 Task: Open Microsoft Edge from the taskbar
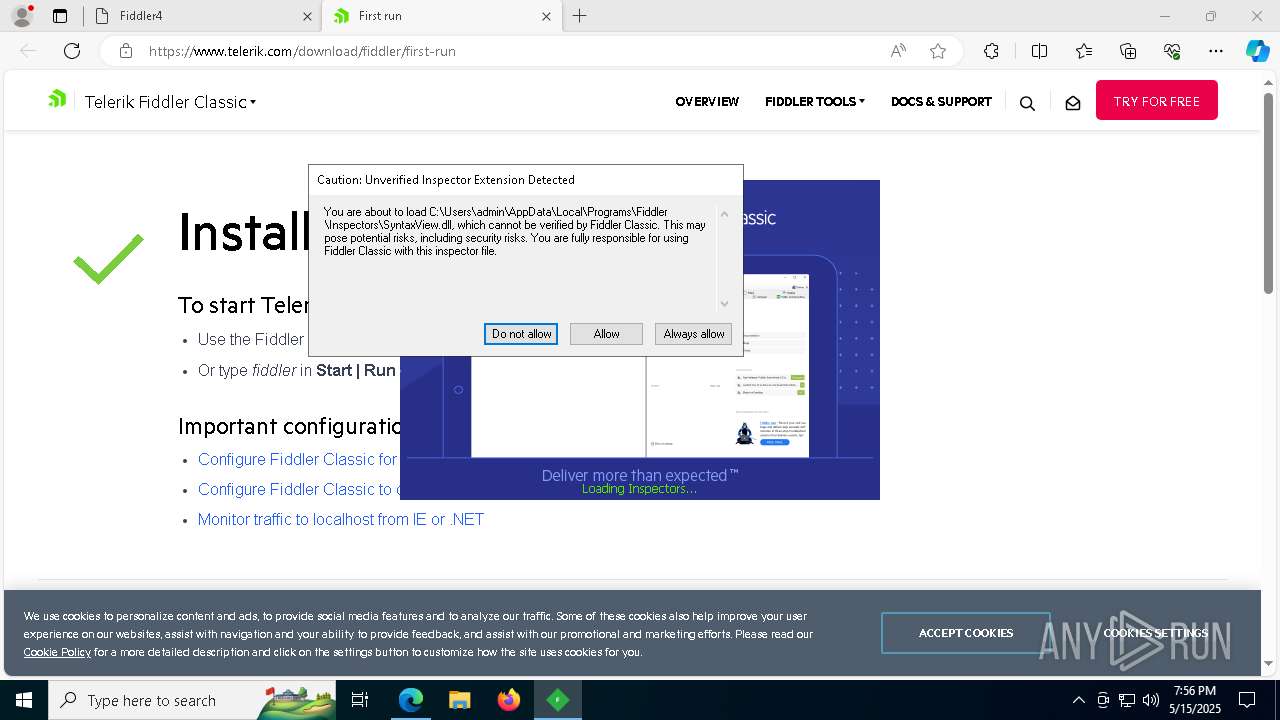(411, 700)
